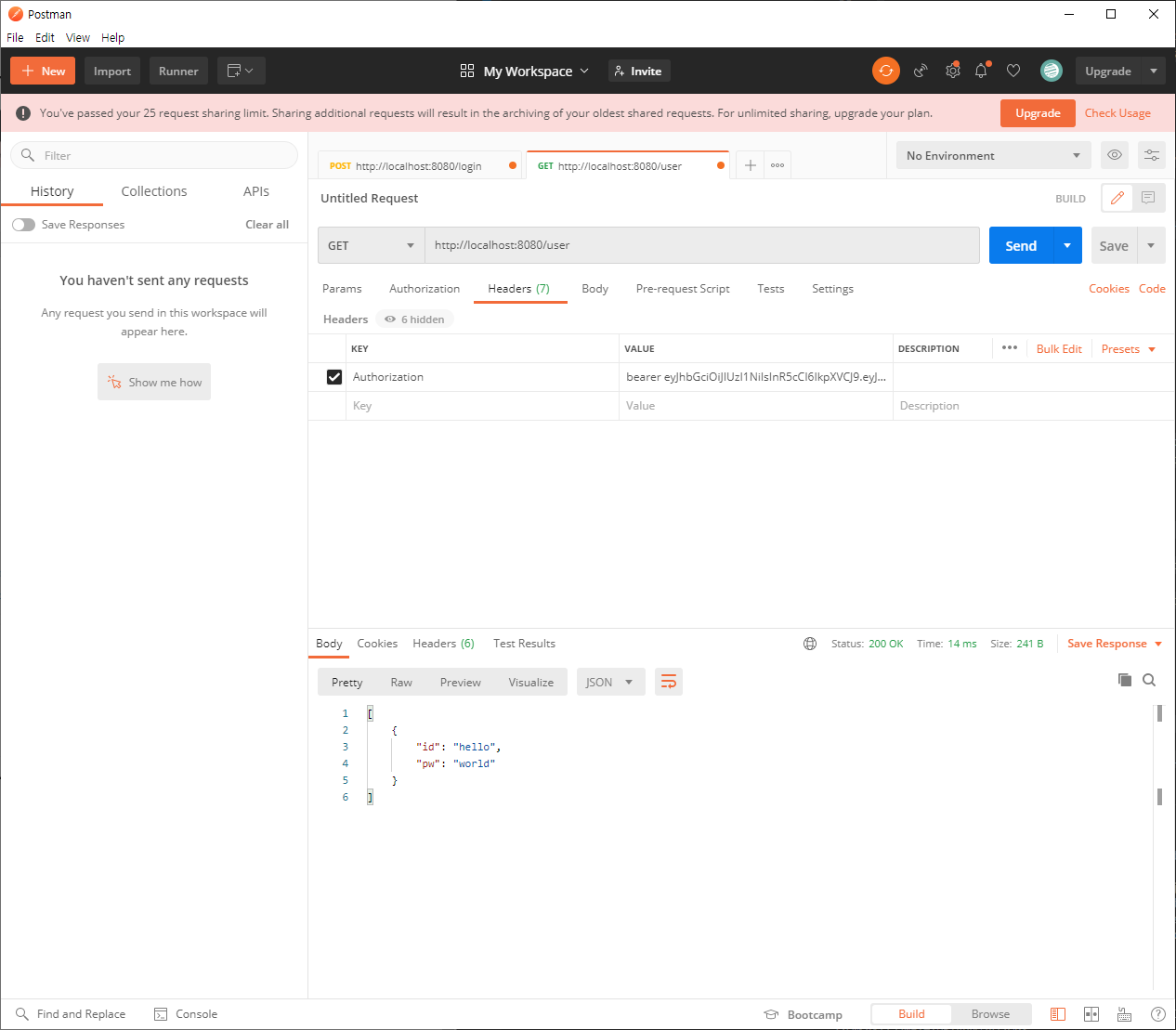Image resolution: width=1176 pixels, height=1030 pixels.
Task: Switch to the two pane view icon
Action: click(1091, 1014)
